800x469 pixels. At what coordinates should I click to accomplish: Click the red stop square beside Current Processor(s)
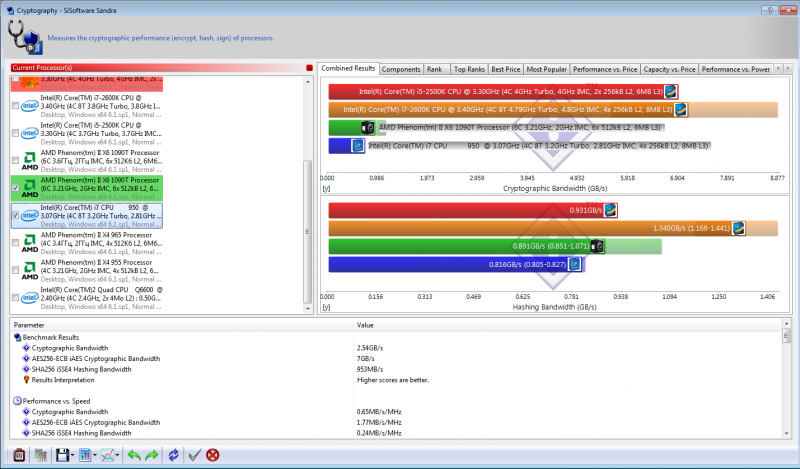[x=309, y=68]
